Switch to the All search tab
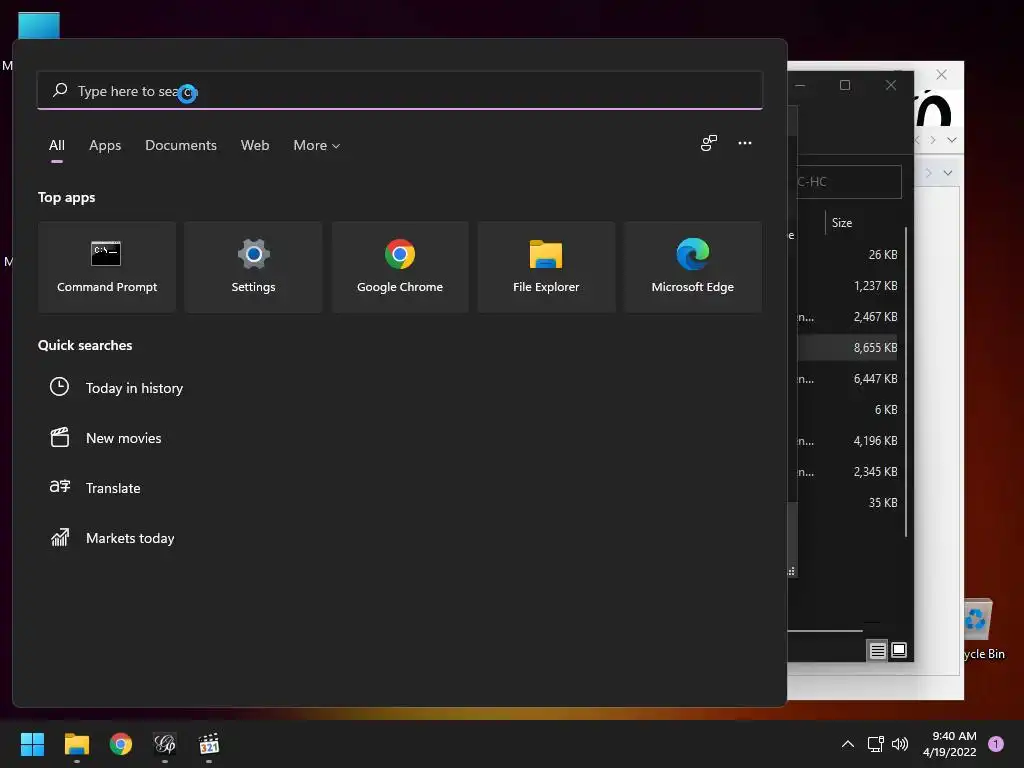 point(57,146)
